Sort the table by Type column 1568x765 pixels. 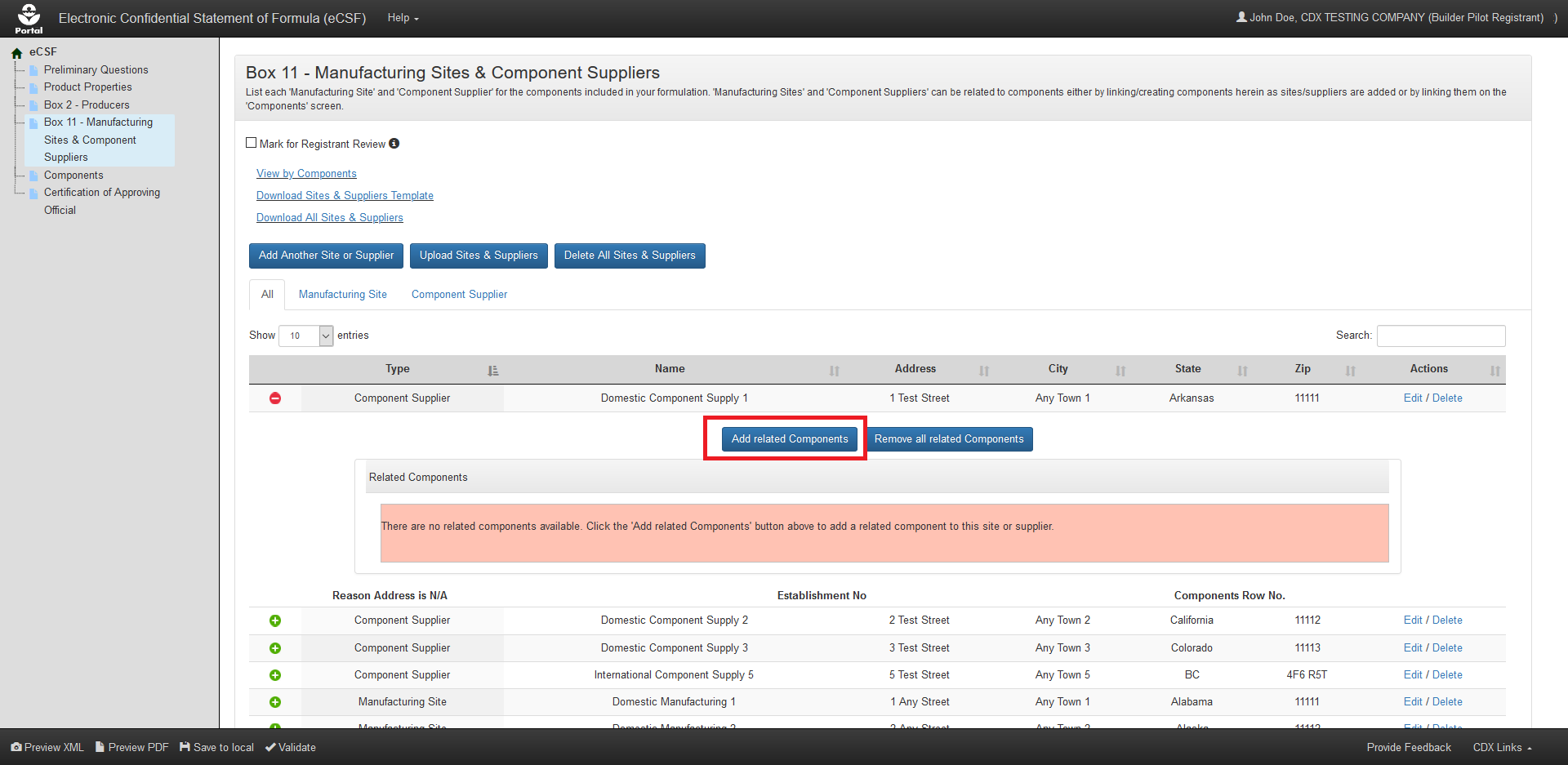[x=398, y=369]
